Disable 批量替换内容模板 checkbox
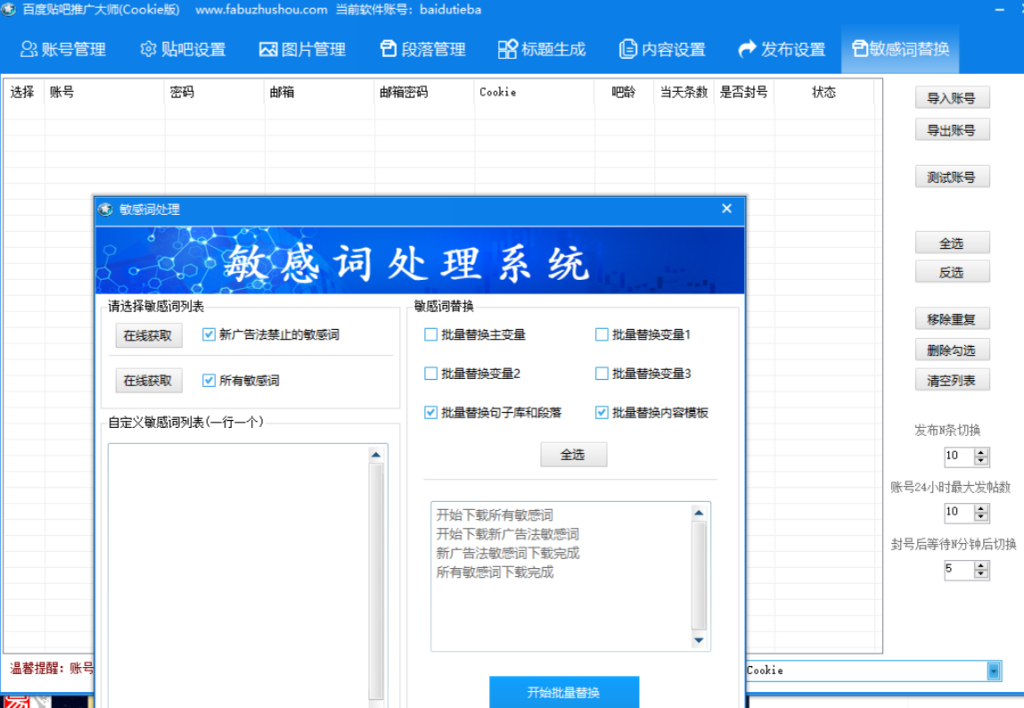The height and width of the screenshot is (708, 1024). [x=602, y=412]
